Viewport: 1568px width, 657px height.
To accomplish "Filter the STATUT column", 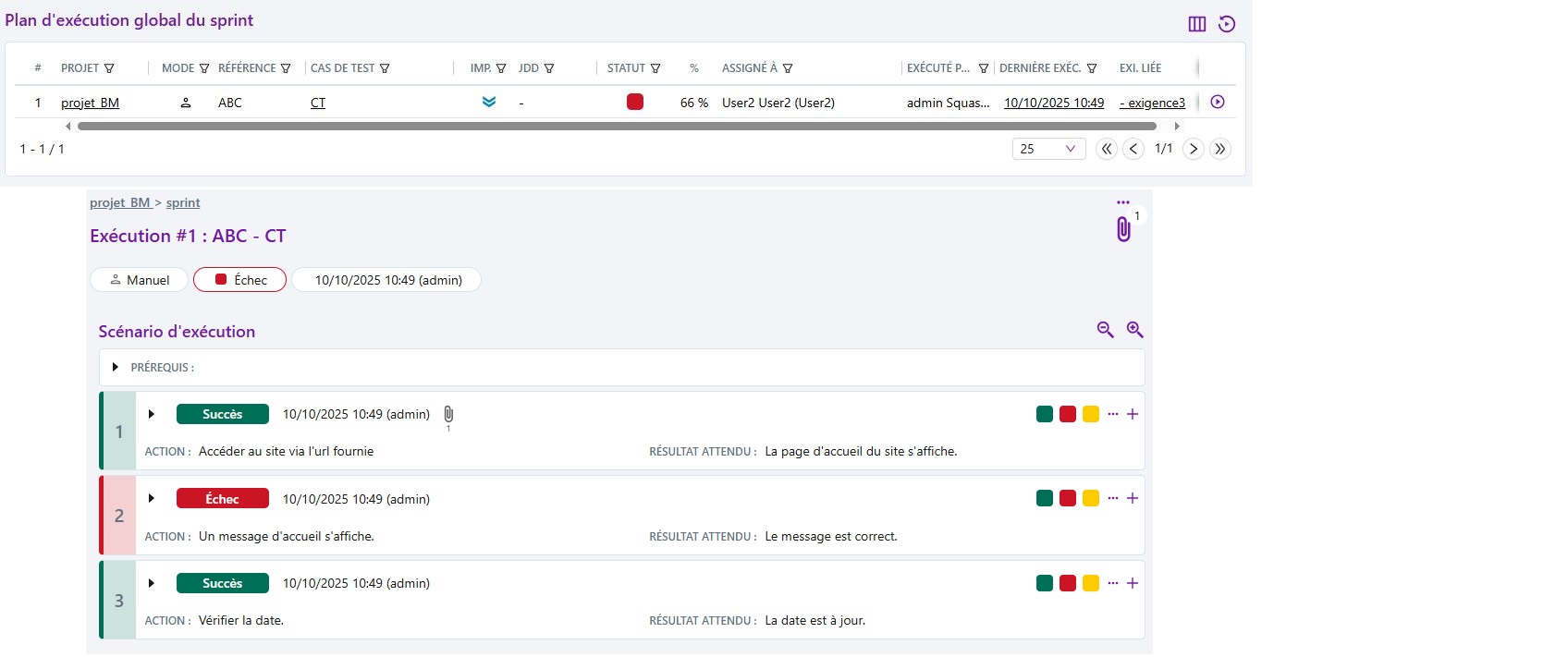I will point(655,68).
